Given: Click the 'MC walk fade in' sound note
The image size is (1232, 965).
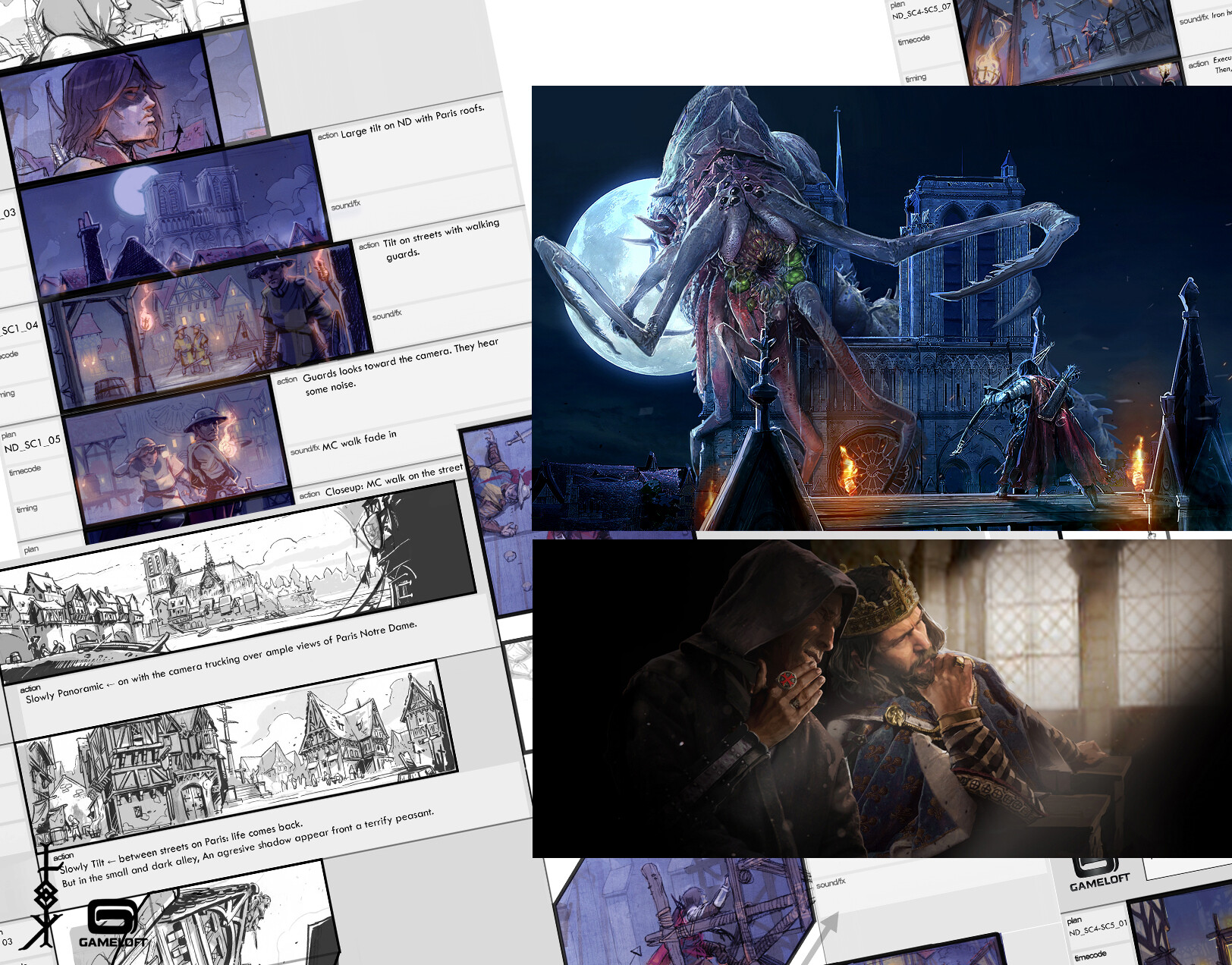Looking at the screenshot, I should tap(359, 442).
